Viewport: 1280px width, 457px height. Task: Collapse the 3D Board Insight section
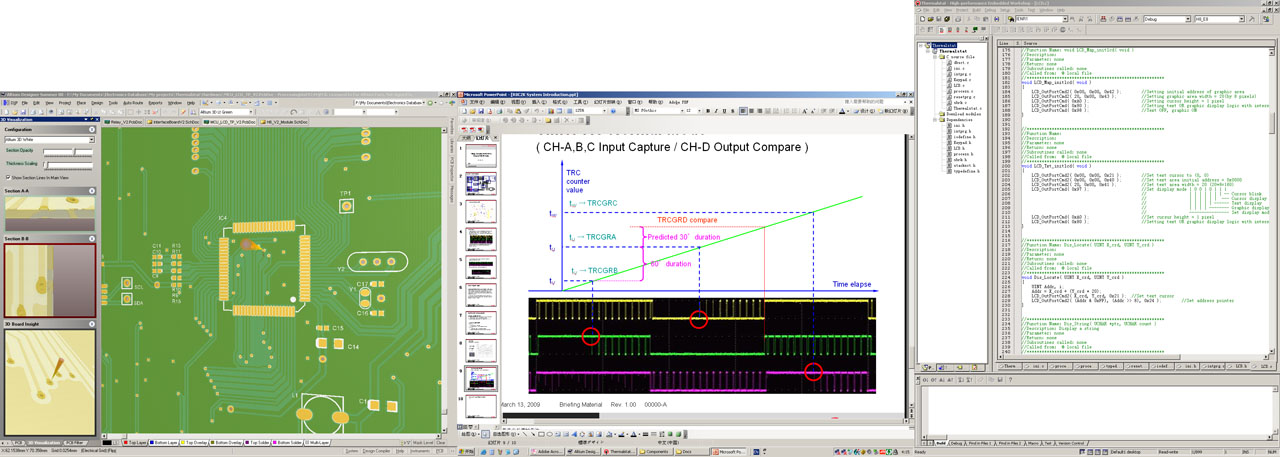point(91,324)
